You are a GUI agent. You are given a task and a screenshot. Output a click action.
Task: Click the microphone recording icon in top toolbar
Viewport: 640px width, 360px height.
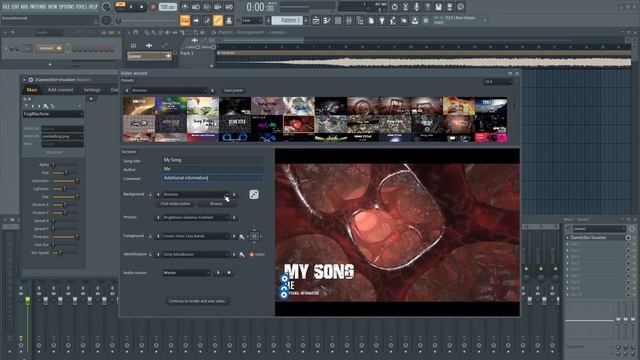(416, 7)
